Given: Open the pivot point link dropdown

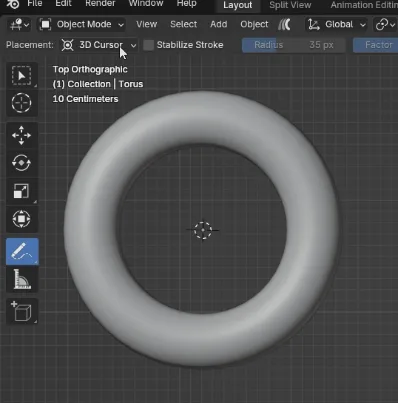Looking at the screenshot, I should point(385,24).
